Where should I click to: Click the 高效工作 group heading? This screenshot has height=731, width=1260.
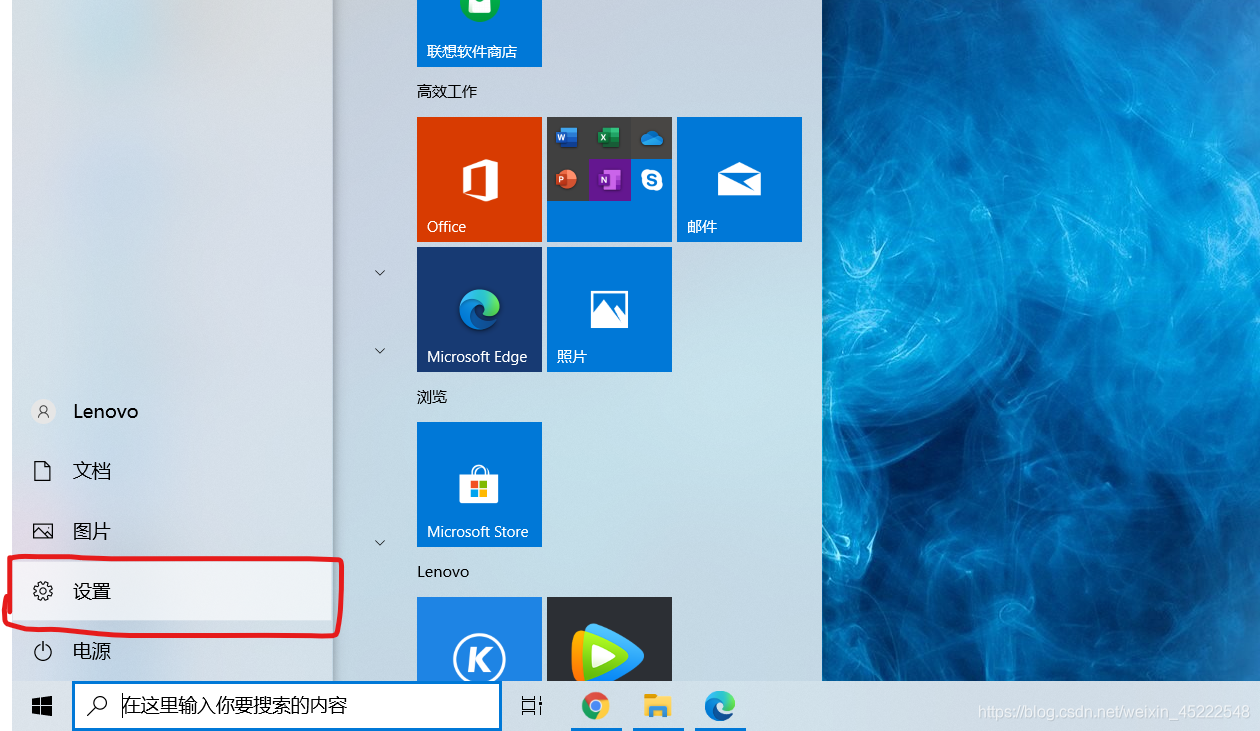click(447, 91)
